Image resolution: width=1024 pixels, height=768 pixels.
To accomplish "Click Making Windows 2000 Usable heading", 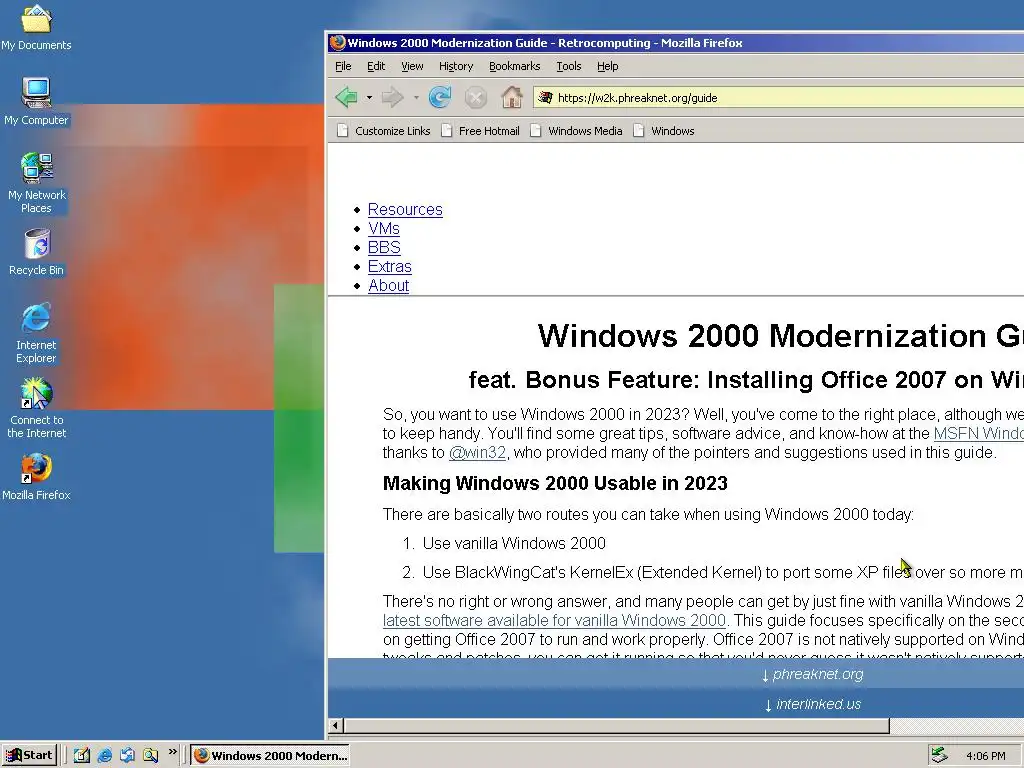I will click(555, 483).
